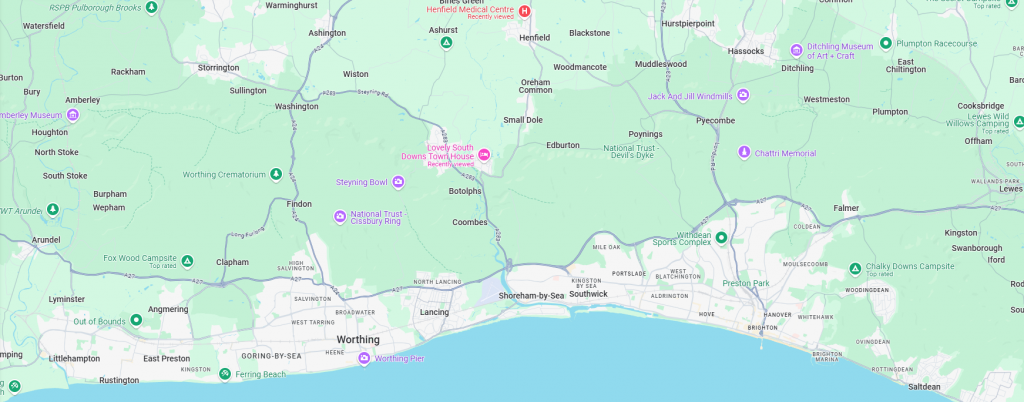Viewport: 1024px width, 402px height.
Task: Select the Lovely South Downs Town House hotel pin
Action: tap(484, 155)
